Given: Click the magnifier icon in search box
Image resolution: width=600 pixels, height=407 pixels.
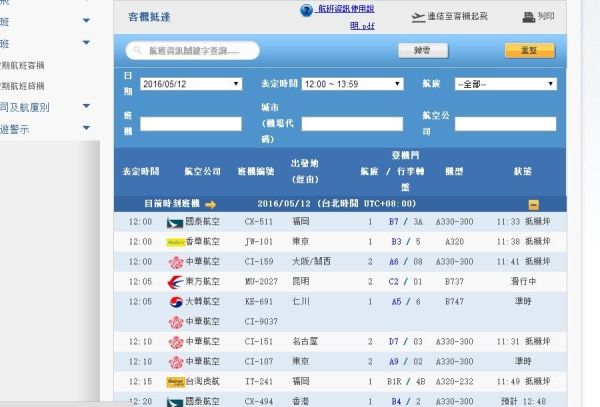Looking at the screenshot, I should (x=137, y=50).
